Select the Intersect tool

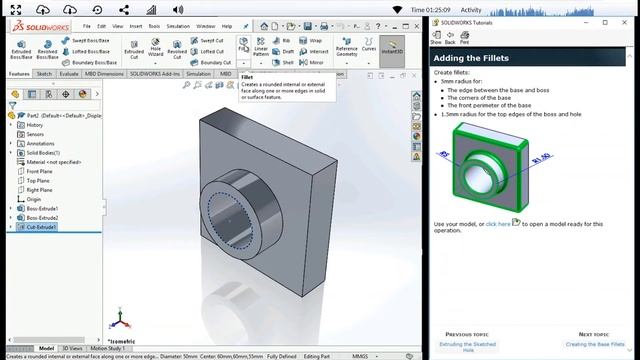pos(313,51)
